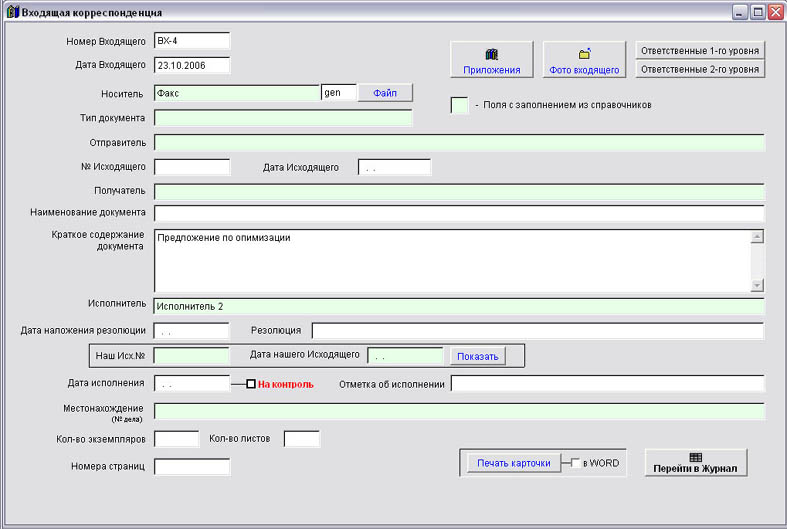Image resolution: width=787 pixels, height=529 pixels.
Task: Open Приложения attachments button
Action: click(x=491, y=60)
